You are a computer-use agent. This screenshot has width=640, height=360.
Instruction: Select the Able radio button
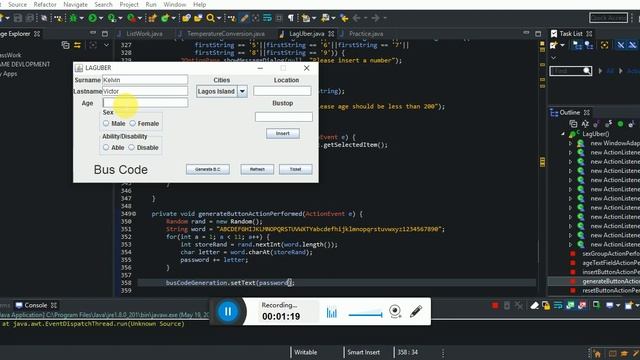pos(106,147)
